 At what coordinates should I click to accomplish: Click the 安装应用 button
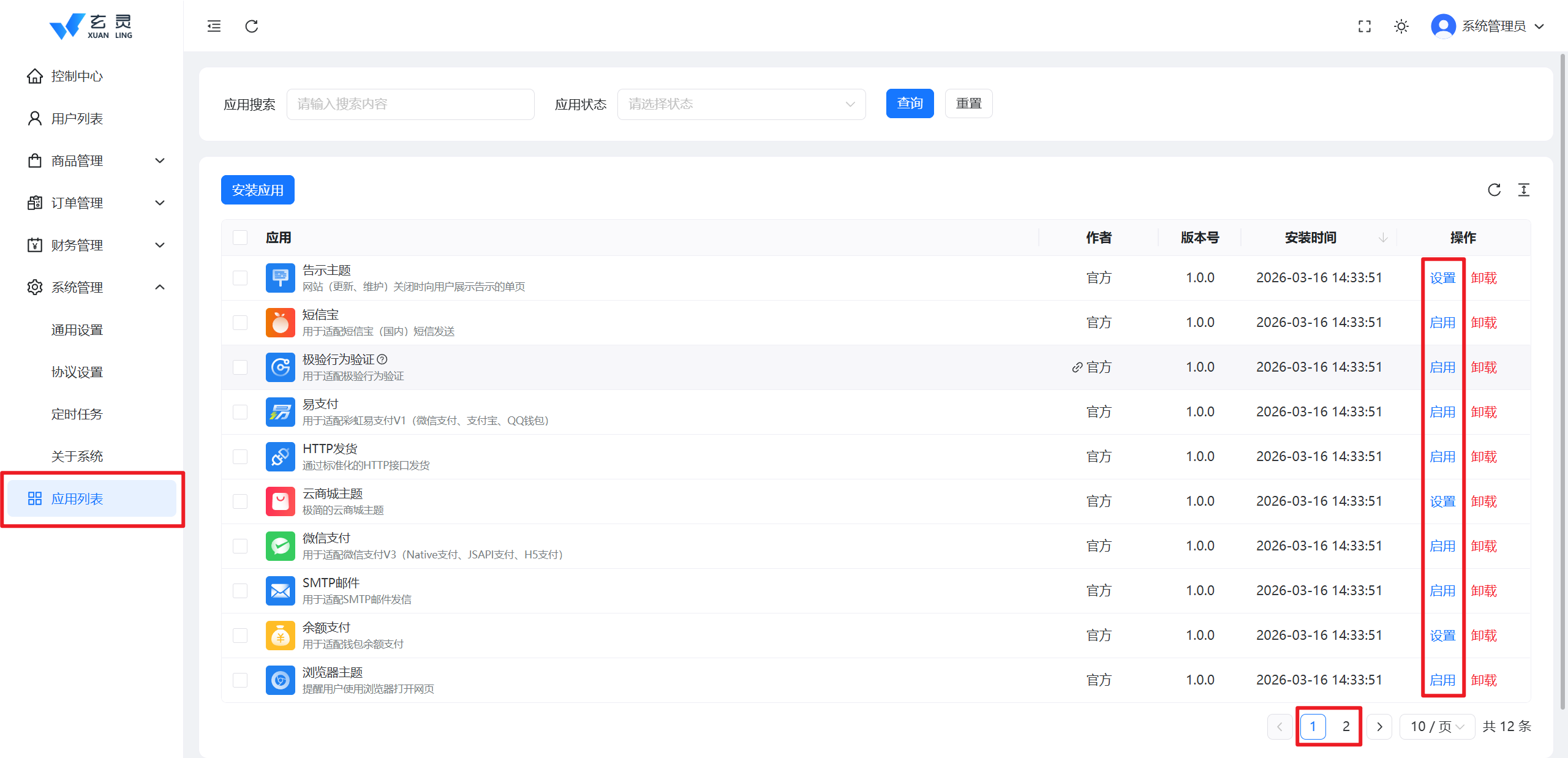[x=257, y=190]
